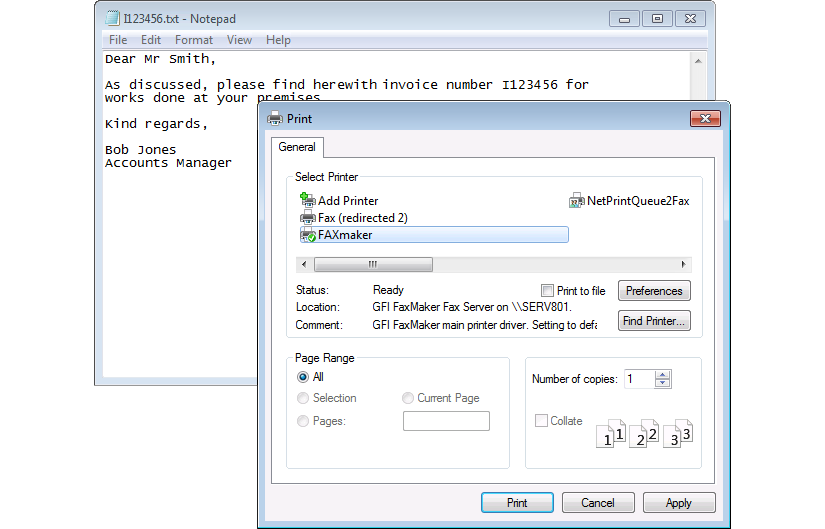Click the collate pages illustration
The image size is (825, 529).
[644, 433]
